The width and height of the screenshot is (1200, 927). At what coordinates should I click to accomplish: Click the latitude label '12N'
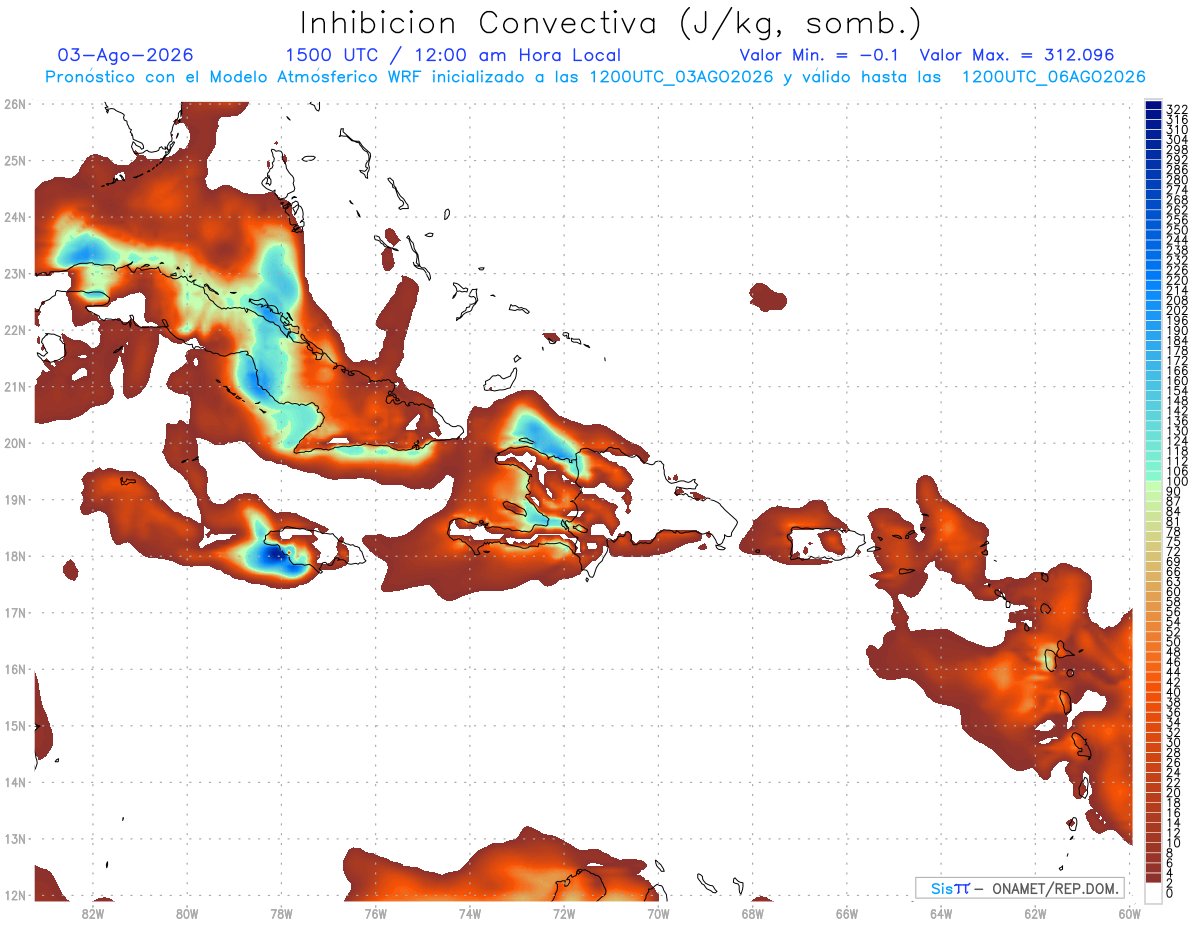pyautogui.click(x=14, y=895)
